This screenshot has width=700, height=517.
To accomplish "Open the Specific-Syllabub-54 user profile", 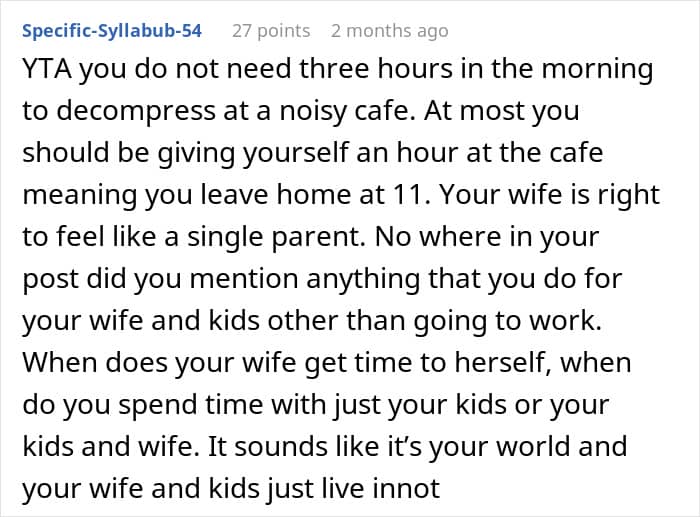I will tap(112, 31).
